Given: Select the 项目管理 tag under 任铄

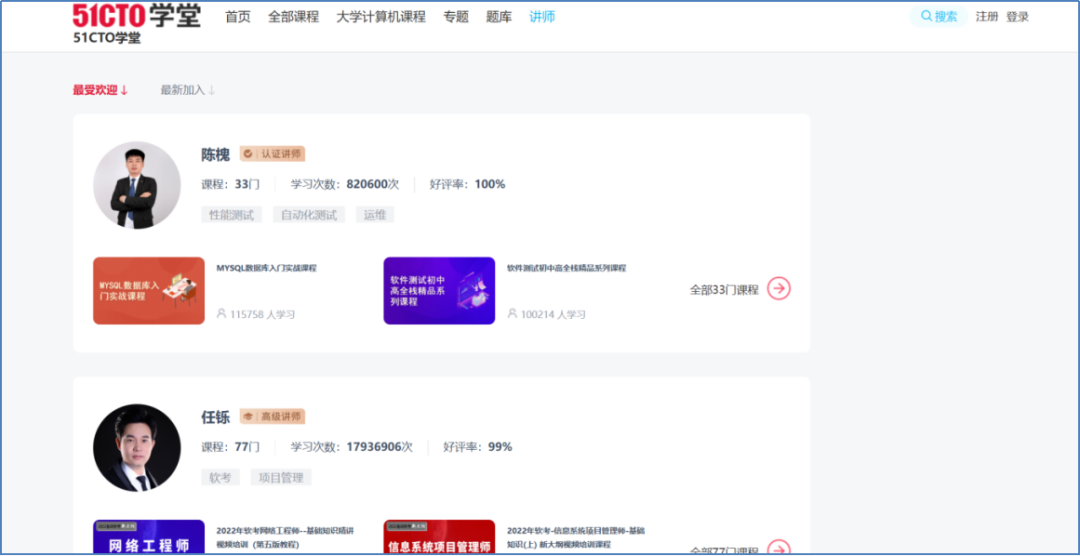Looking at the screenshot, I should tap(280, 478).
